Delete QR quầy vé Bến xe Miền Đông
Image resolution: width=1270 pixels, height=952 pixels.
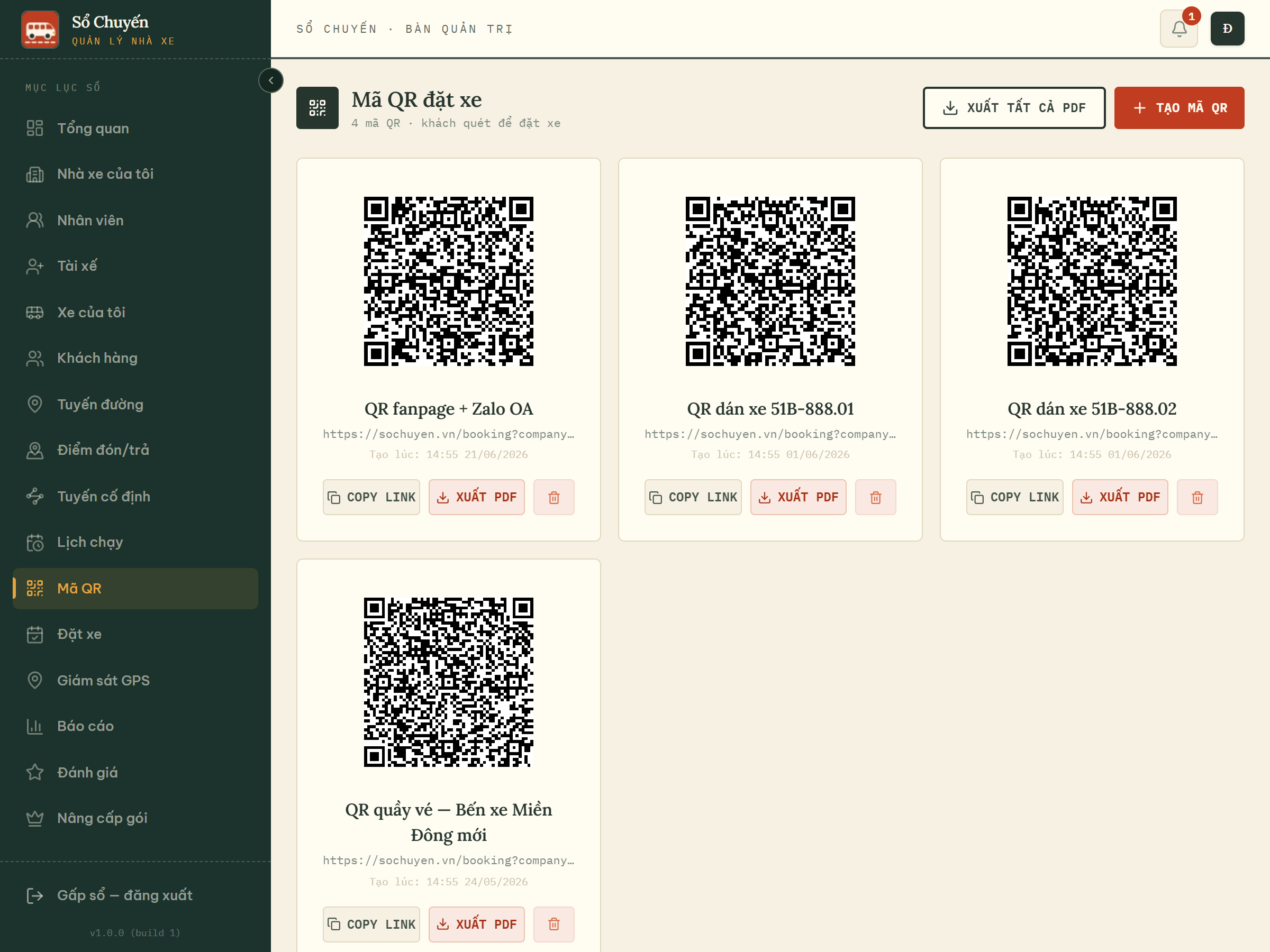point(554,924)
